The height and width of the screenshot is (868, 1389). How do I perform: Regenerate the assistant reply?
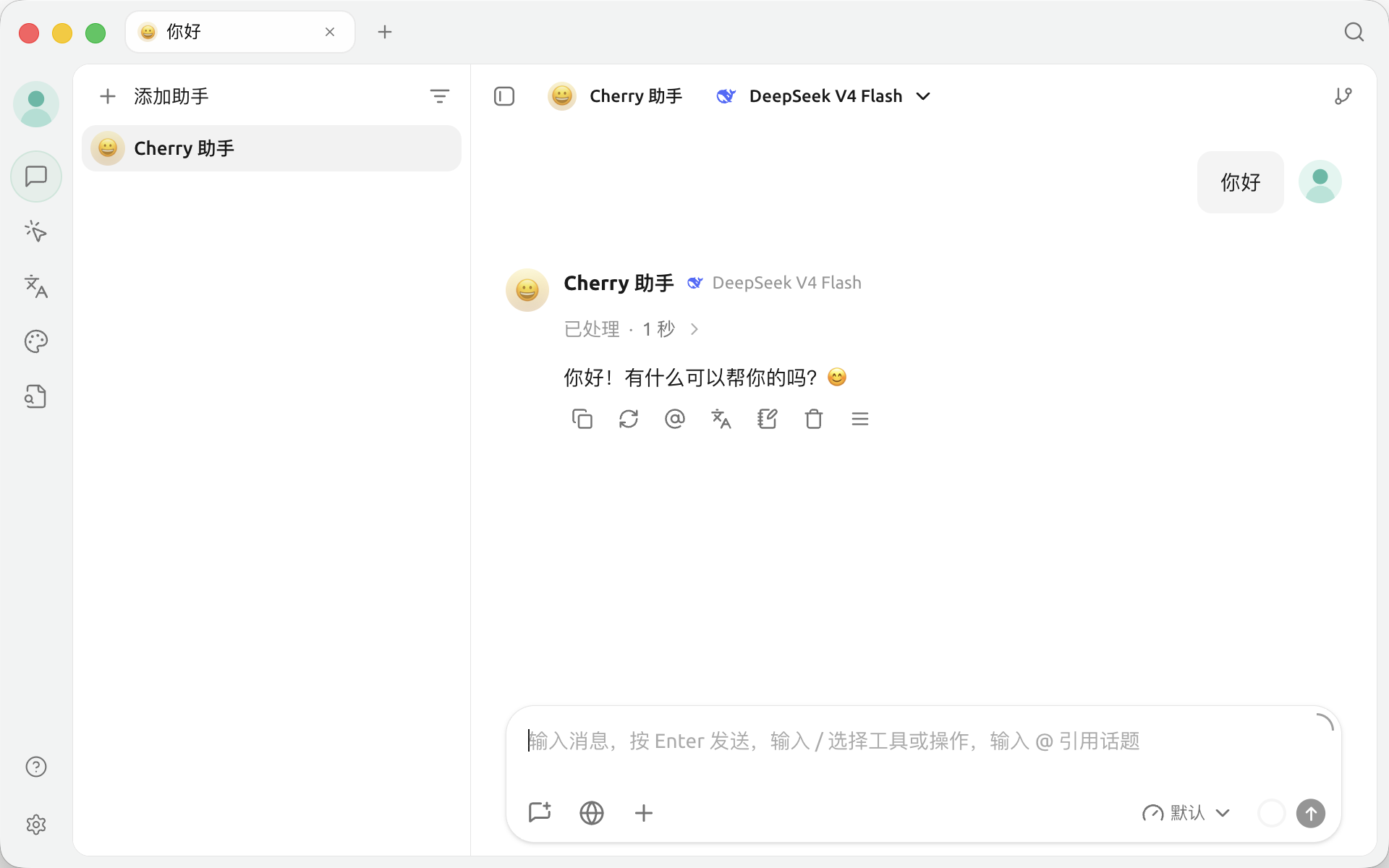coord(629,419)
